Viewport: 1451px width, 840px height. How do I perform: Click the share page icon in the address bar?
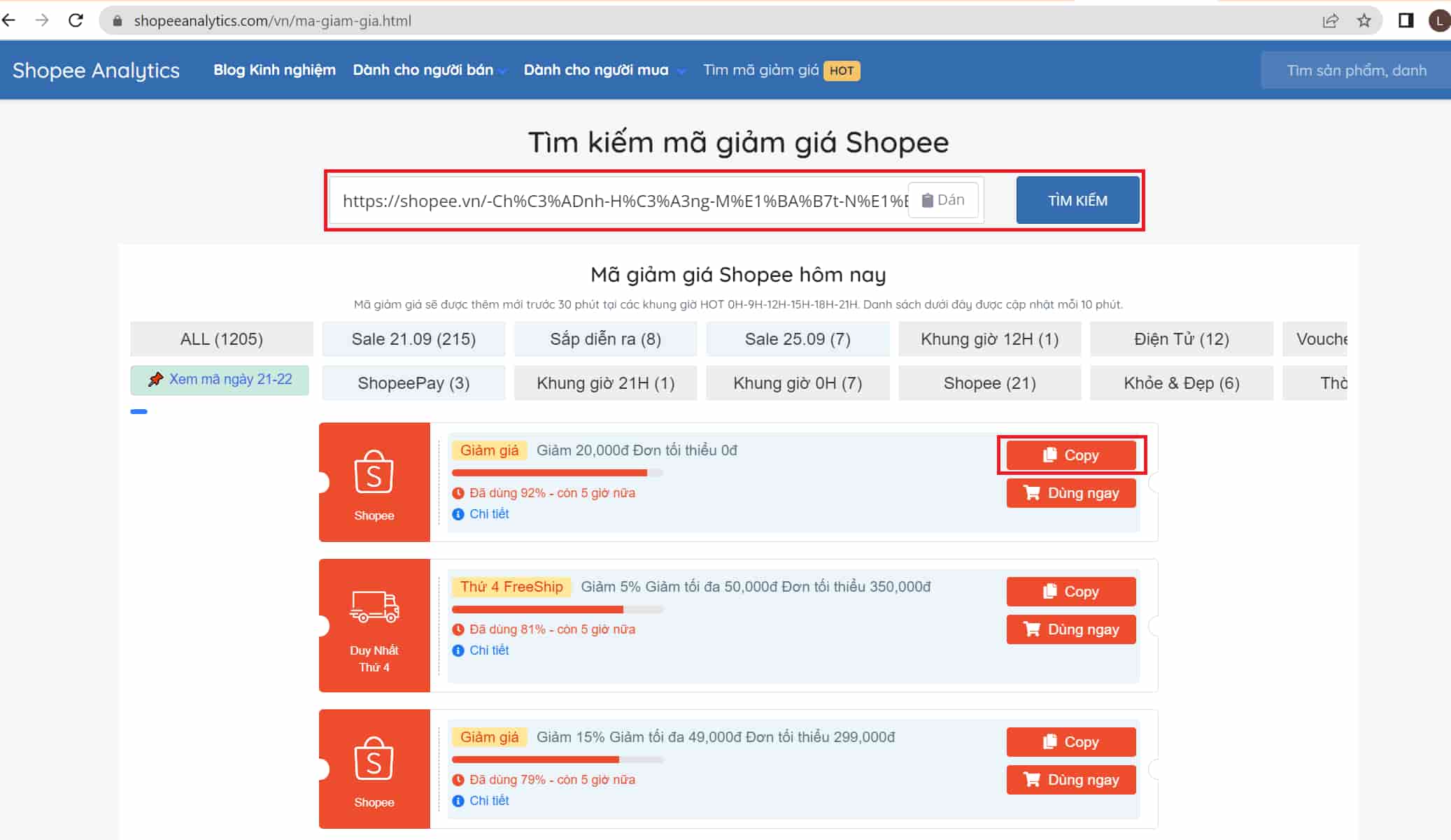point(1330,20)
